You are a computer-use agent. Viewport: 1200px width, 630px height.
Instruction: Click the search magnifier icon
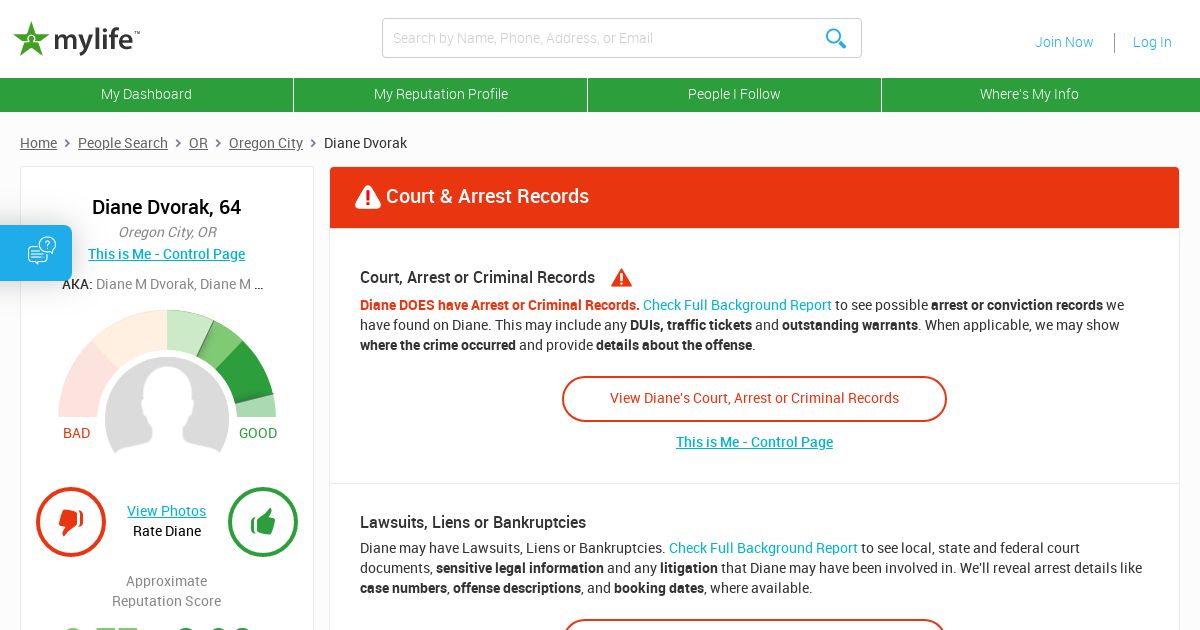pos(836,38)
